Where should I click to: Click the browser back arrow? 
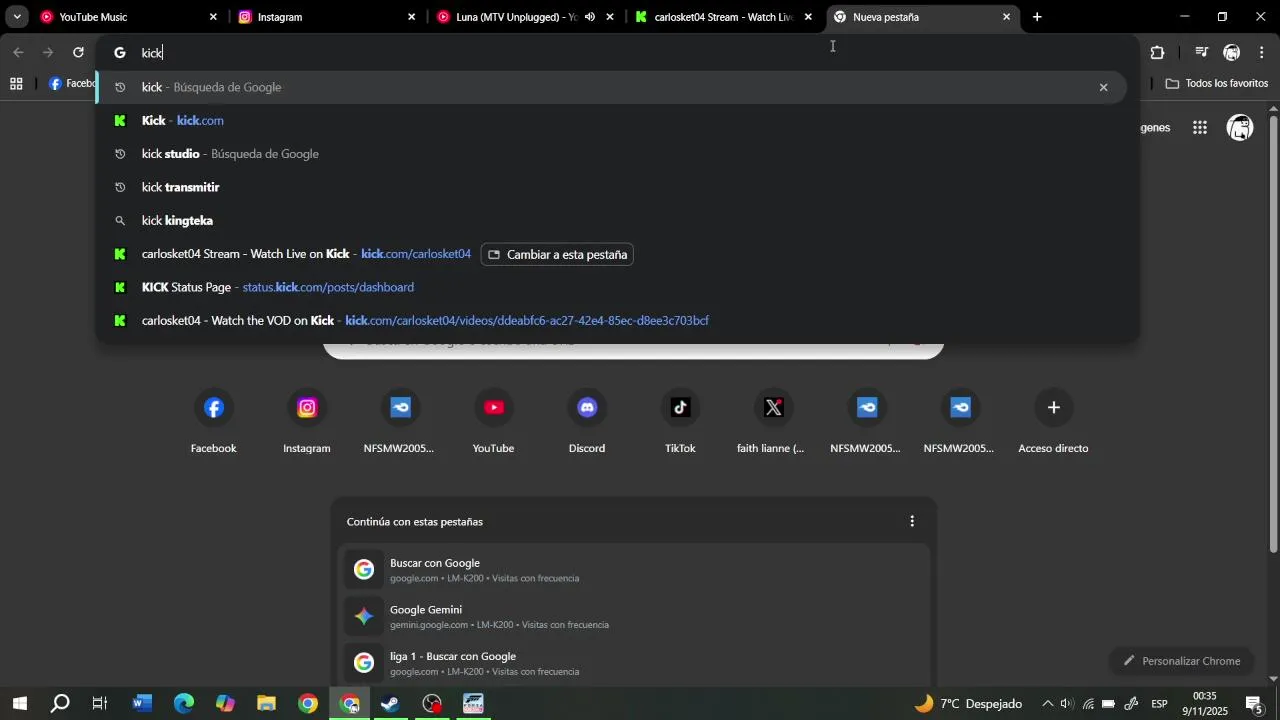[x=18, y=52]
